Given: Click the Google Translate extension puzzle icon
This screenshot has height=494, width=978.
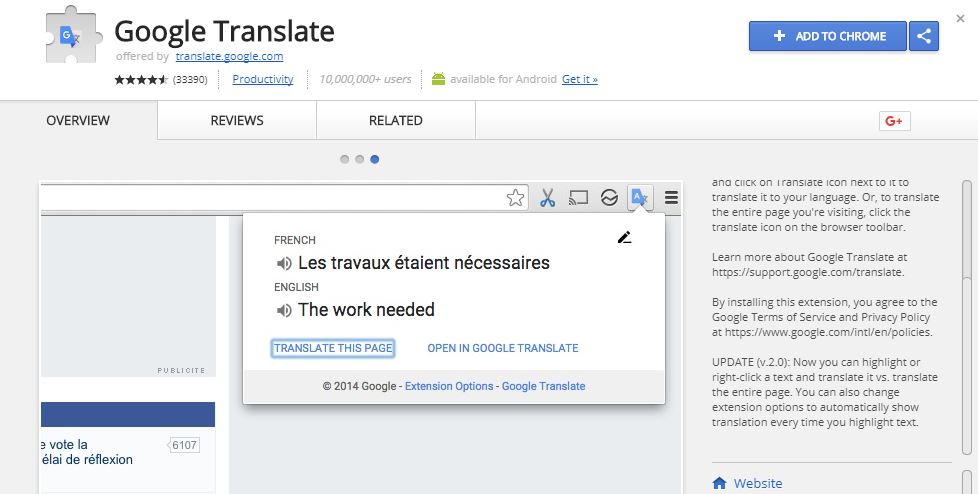Looking at the screenshot, I should click(72, 35).
